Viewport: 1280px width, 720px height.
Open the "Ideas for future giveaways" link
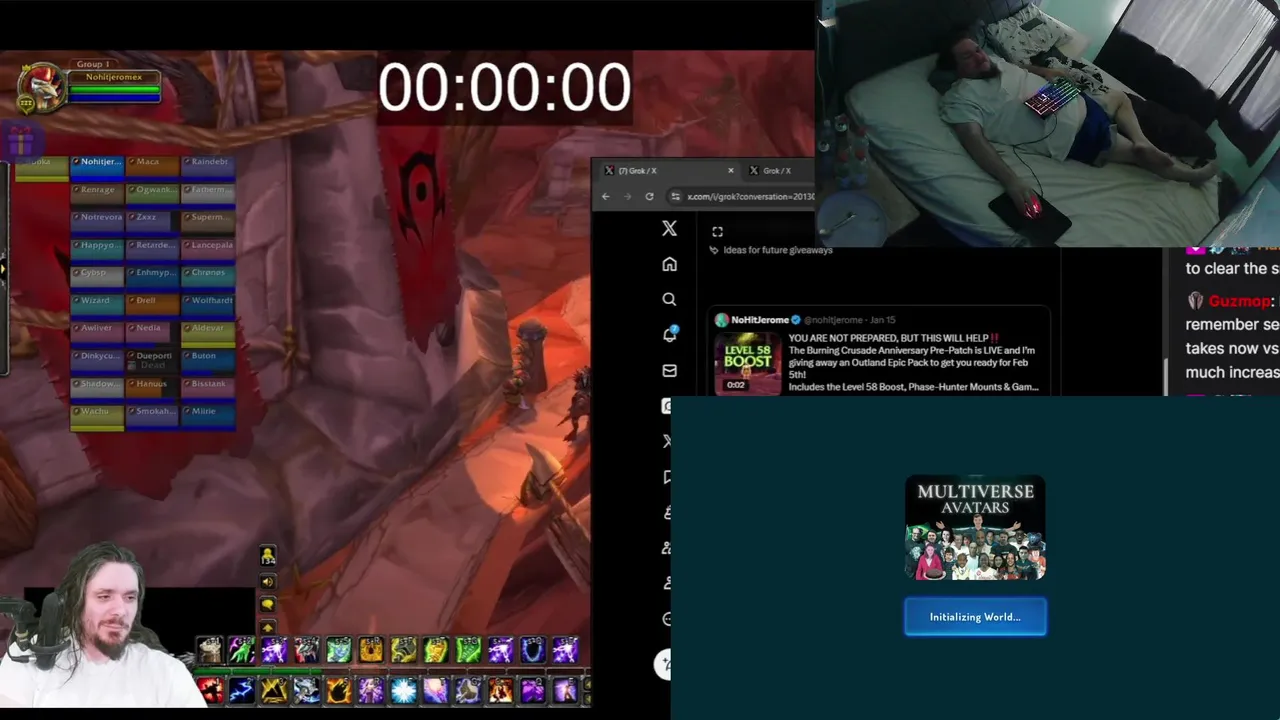coord(777,250)
